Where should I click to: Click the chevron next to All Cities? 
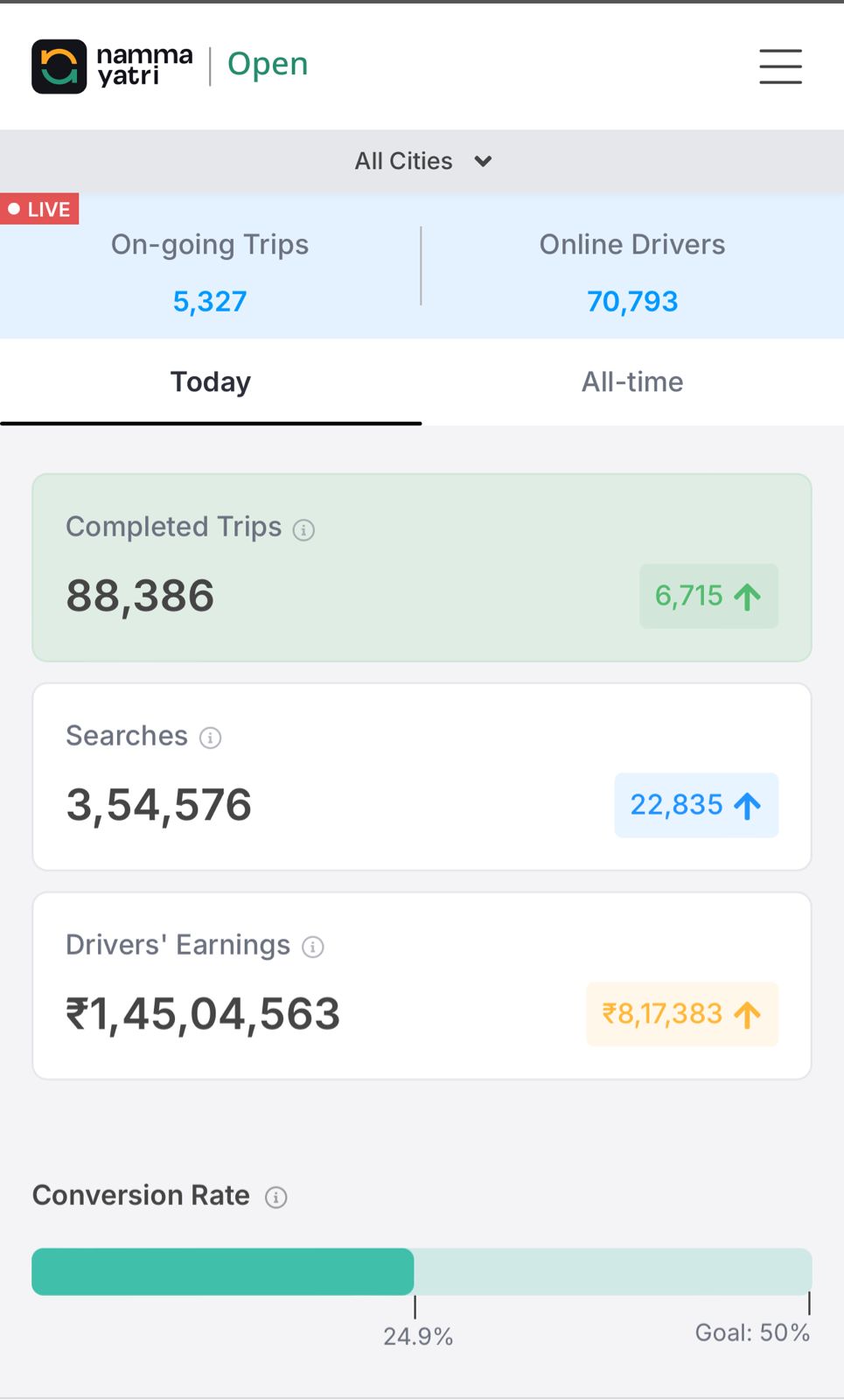pos(483,162)
